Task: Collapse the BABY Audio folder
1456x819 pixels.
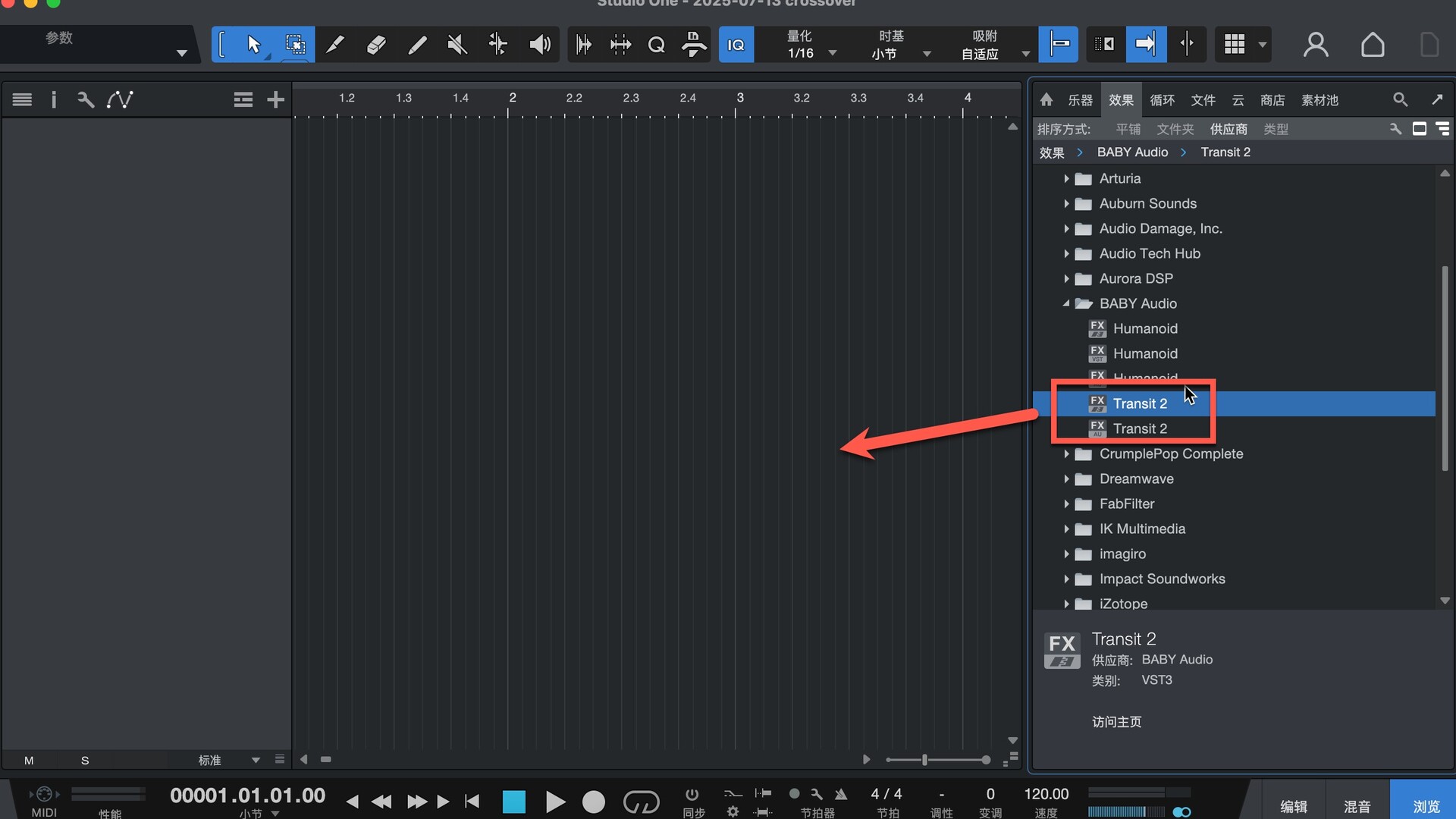Action: tap(1066, 303)
